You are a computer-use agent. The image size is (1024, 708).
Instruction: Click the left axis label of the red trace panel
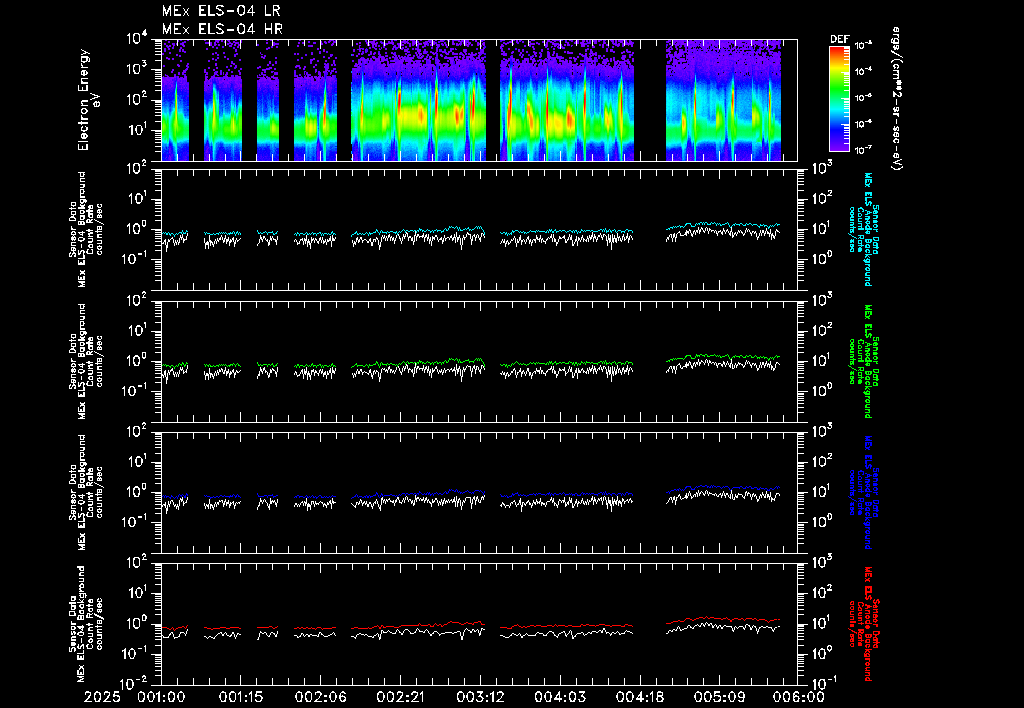tap(86, 624)
